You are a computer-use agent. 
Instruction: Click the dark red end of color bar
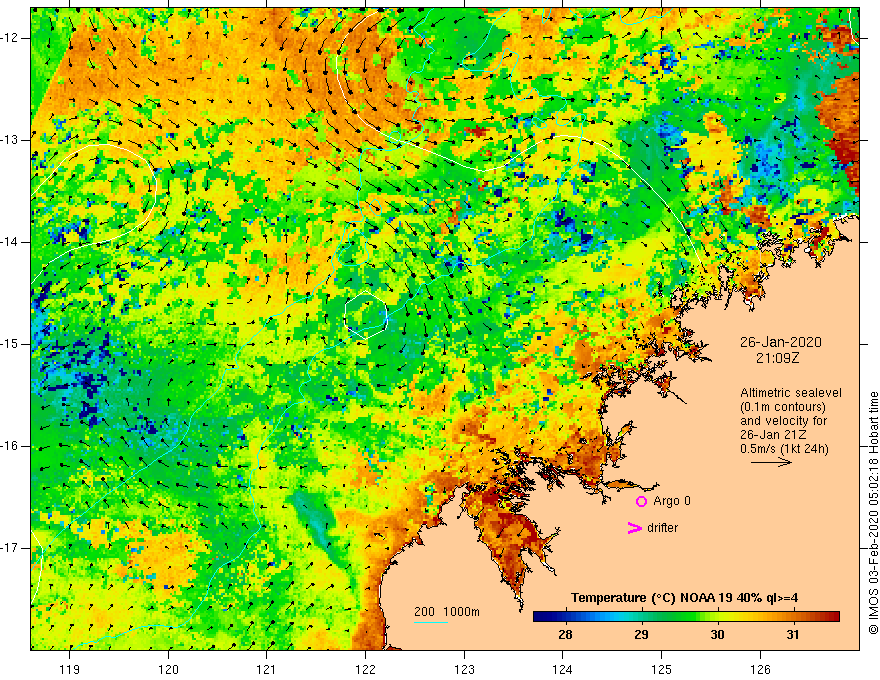(x=834, y=617)
